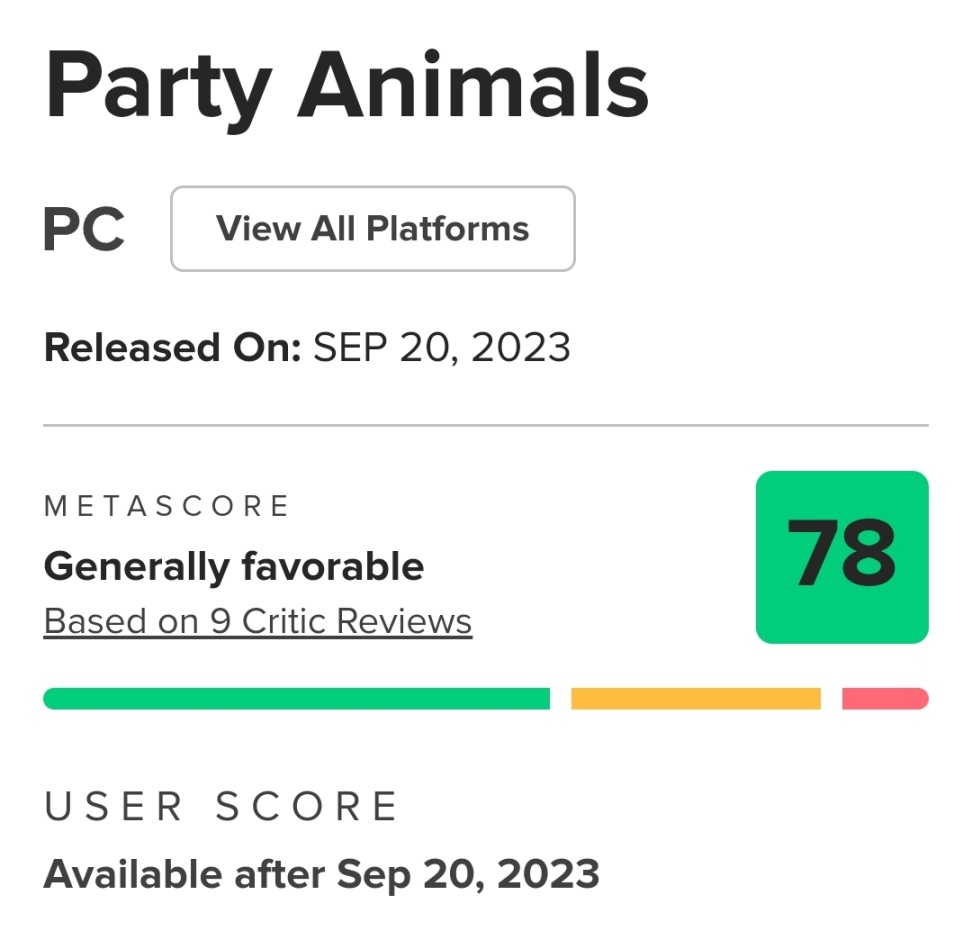This screenshot has height=931, width=972.
Task: Click the green 78 Metascore badge
Action: pos(842,557)
